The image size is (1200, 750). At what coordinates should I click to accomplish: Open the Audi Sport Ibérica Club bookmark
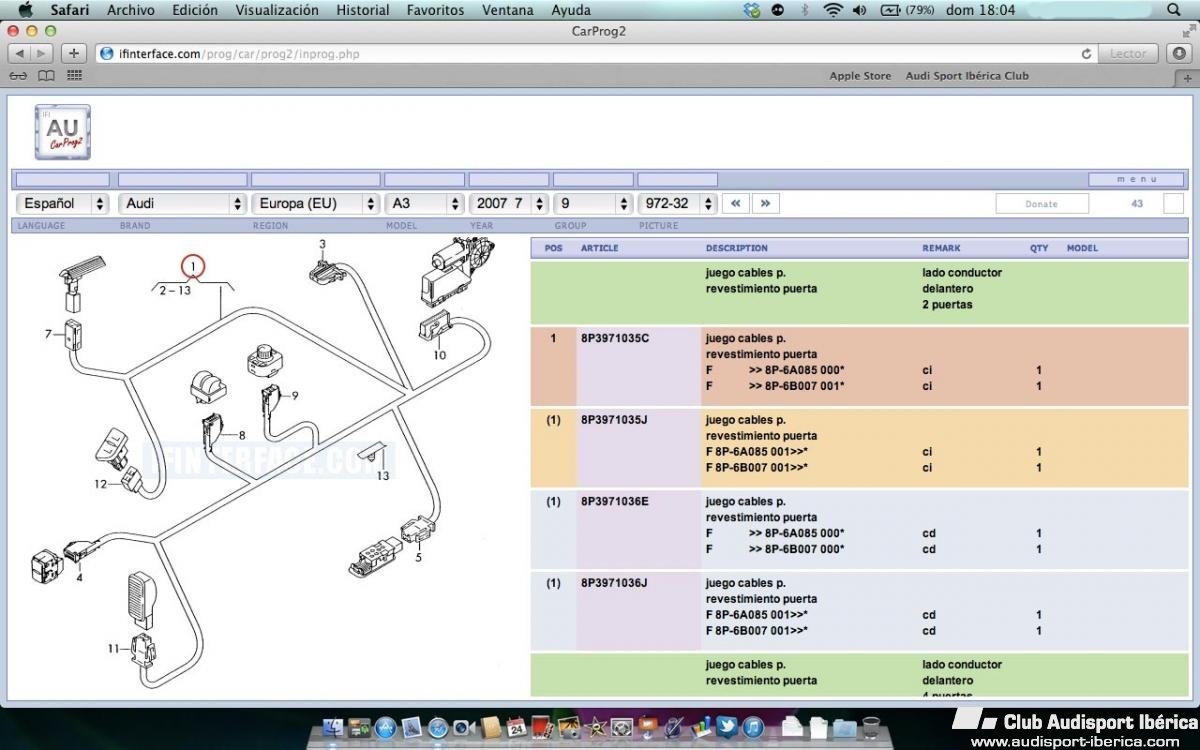[967, 76]
